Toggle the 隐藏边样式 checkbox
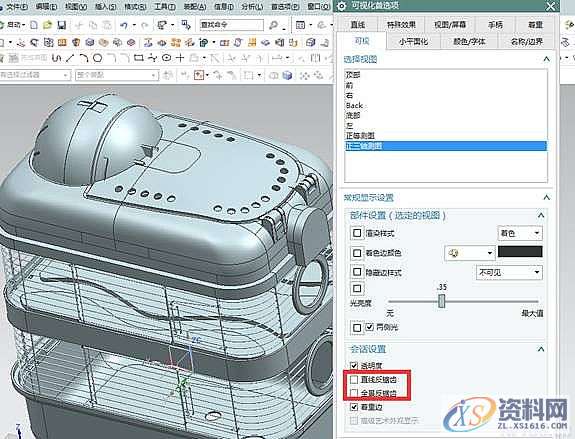This screenshot has height=439, width=575. click(357, 272)
